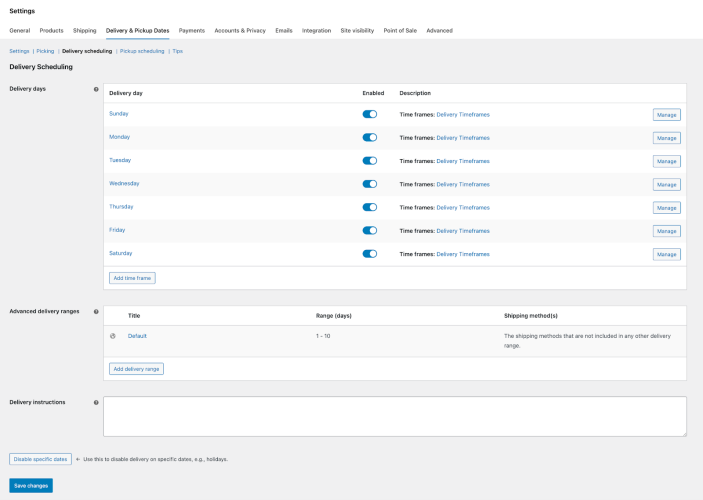Click help icon beside Delivery instructions
Screen dimensions: 703x500
click(96, 403)
